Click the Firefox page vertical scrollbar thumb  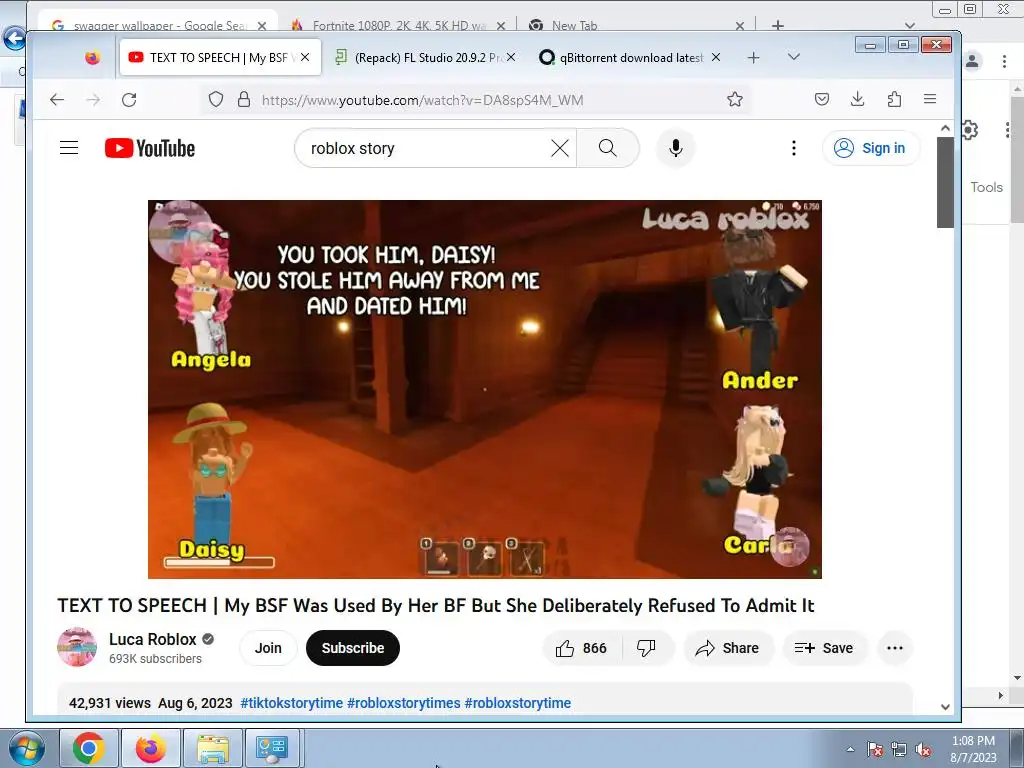pos(945,182)
